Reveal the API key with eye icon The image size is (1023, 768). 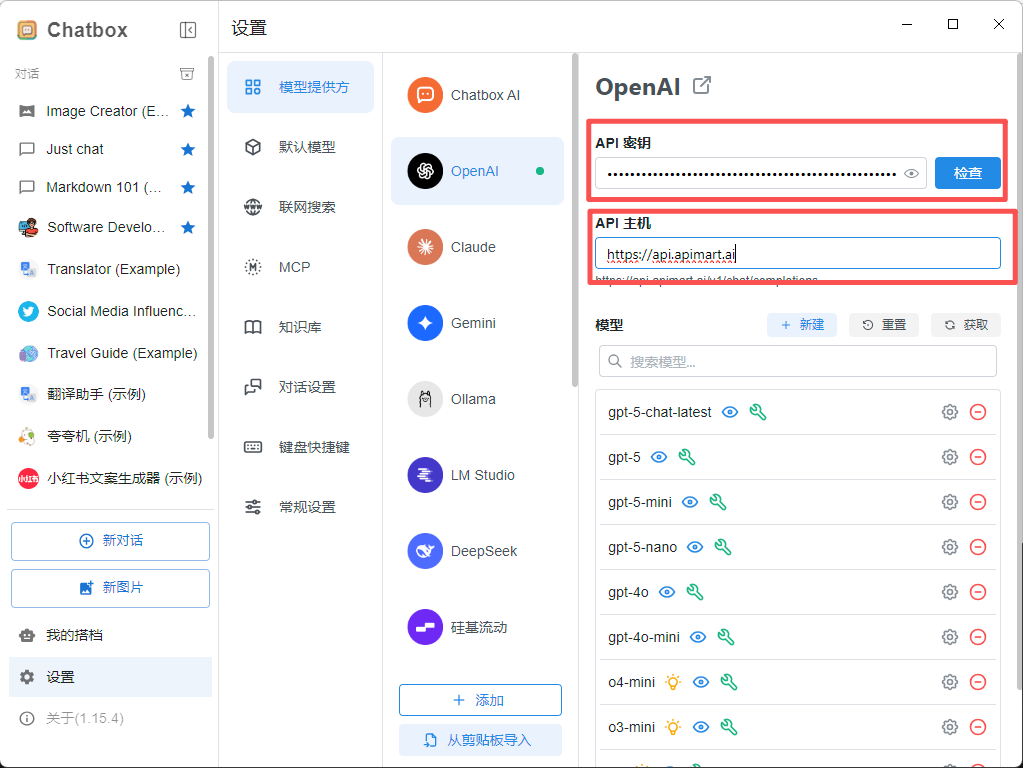[x=911, y=173]
